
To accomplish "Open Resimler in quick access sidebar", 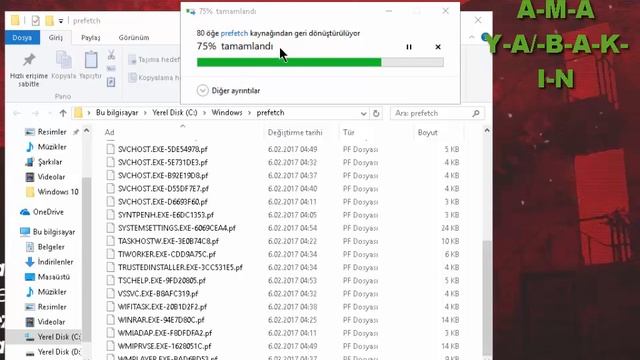I will point(51,132).
